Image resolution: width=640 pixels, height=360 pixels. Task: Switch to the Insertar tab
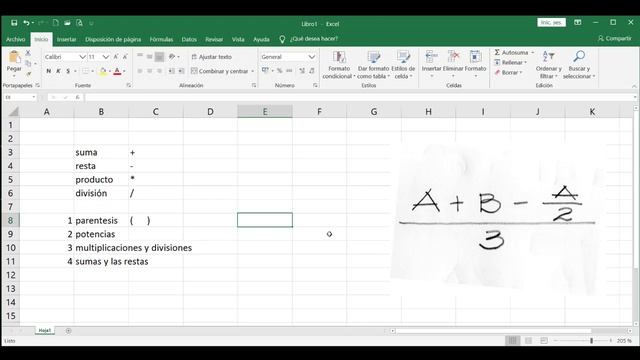67,39
